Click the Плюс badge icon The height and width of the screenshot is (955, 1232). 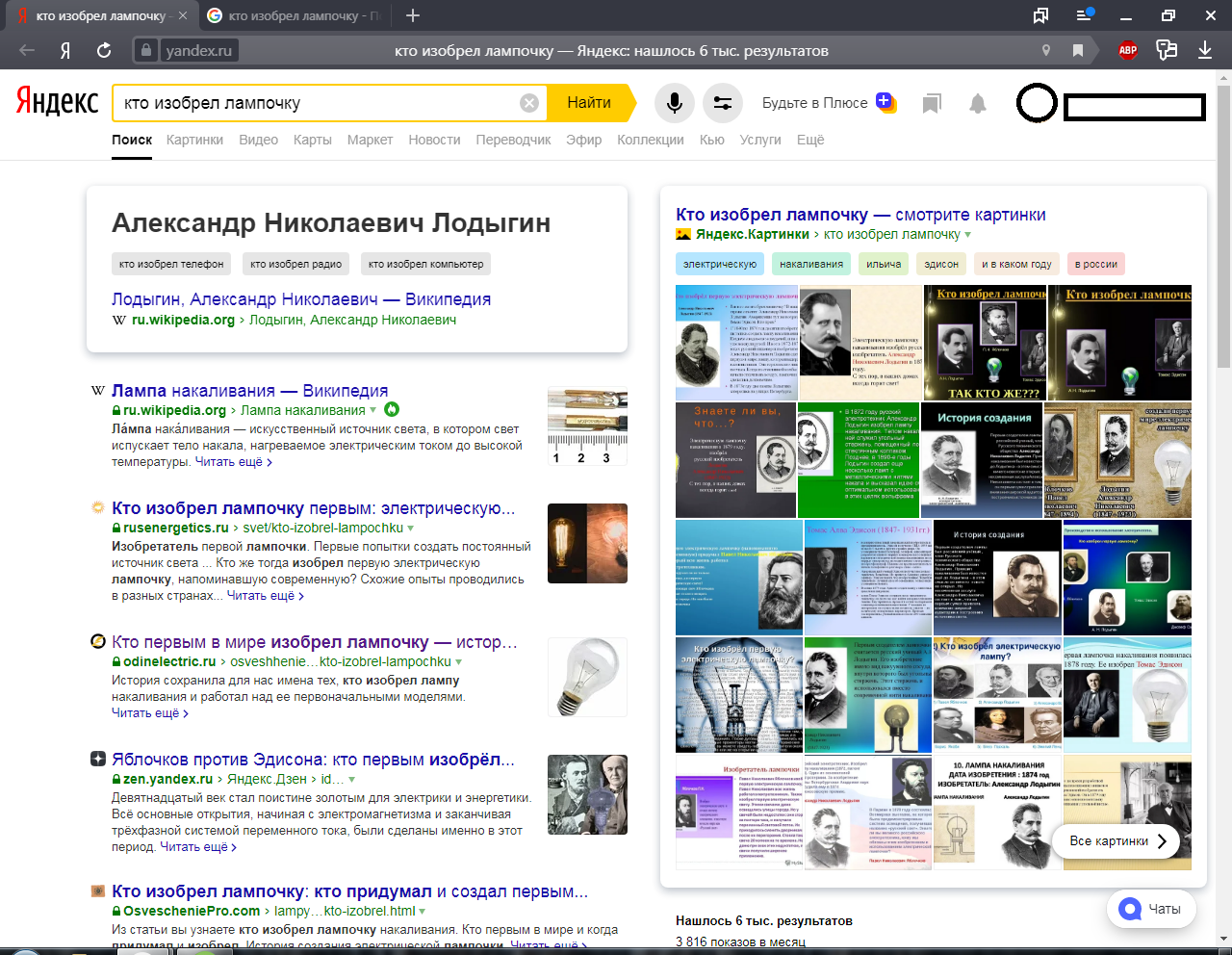point(885,102)
